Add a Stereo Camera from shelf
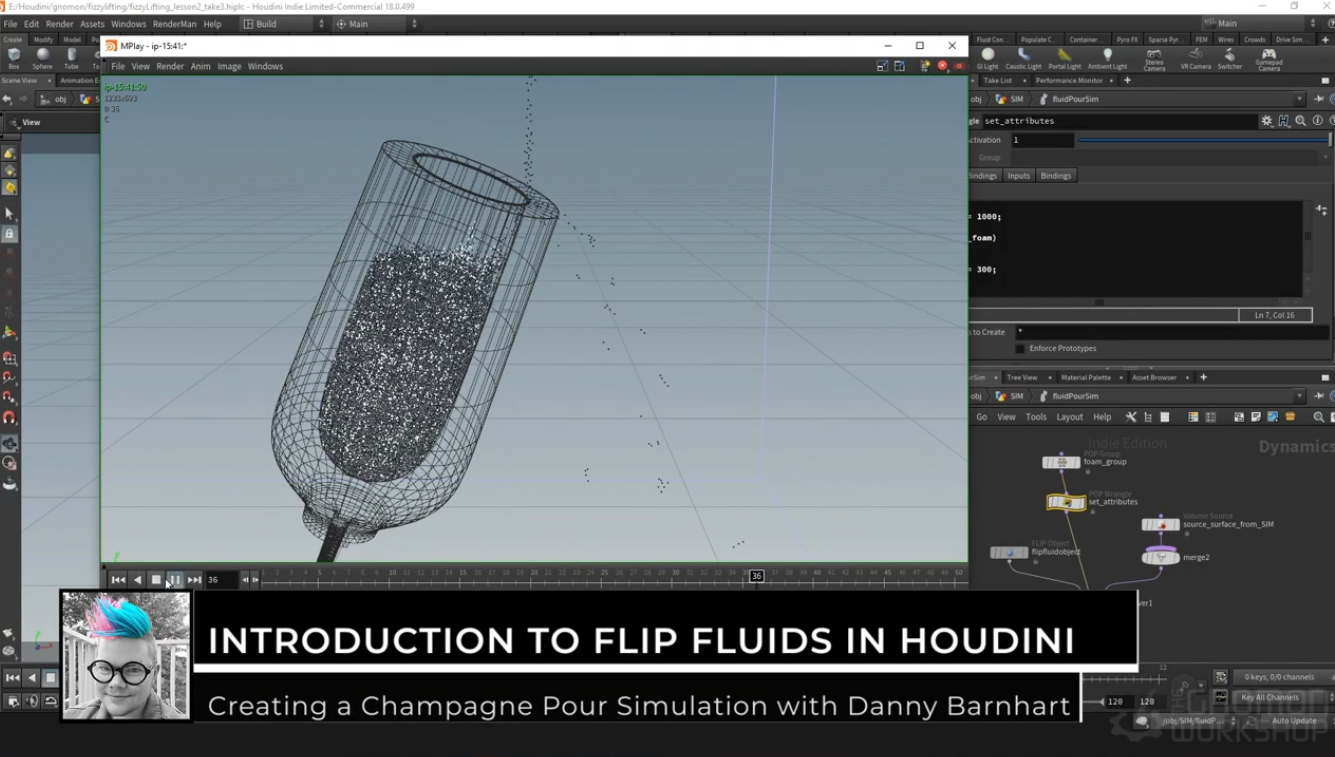The width and height of the screenshot is (1335, 757). (x=1154, y=59)
